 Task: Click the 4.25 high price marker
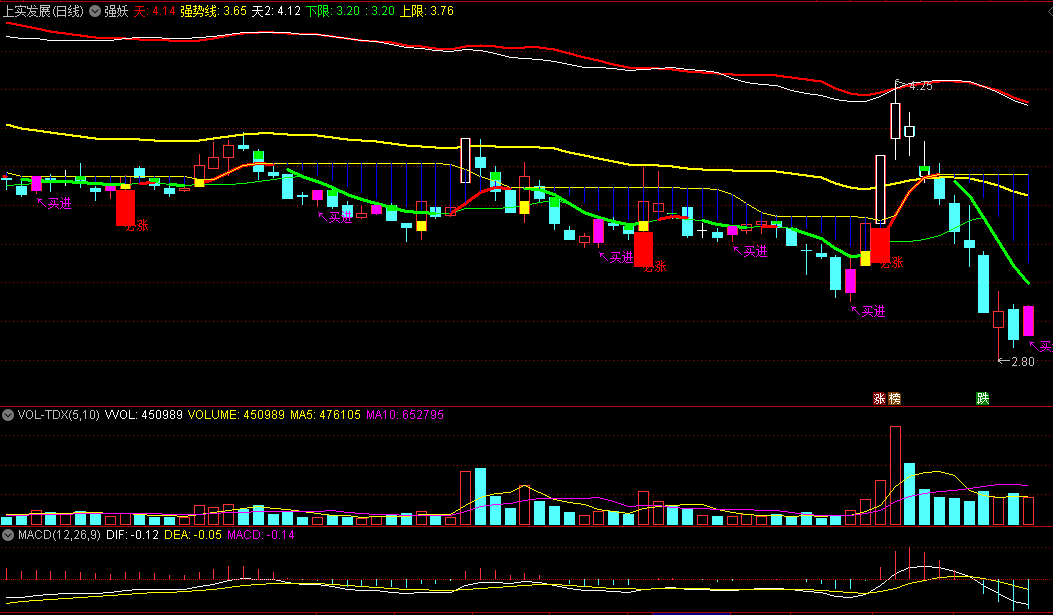click(x=917, y=86)
